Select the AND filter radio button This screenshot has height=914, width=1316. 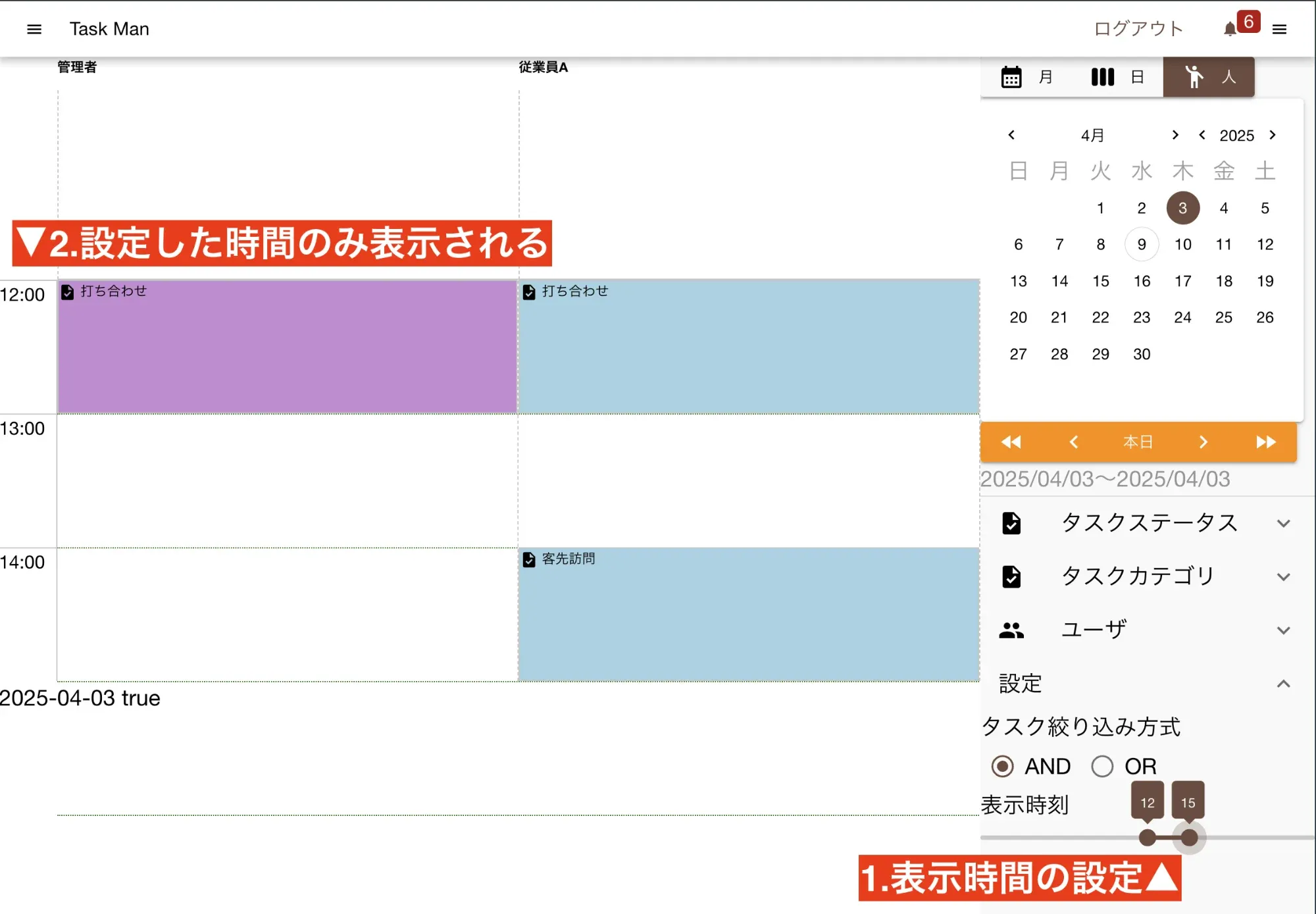click(1002, 766)
